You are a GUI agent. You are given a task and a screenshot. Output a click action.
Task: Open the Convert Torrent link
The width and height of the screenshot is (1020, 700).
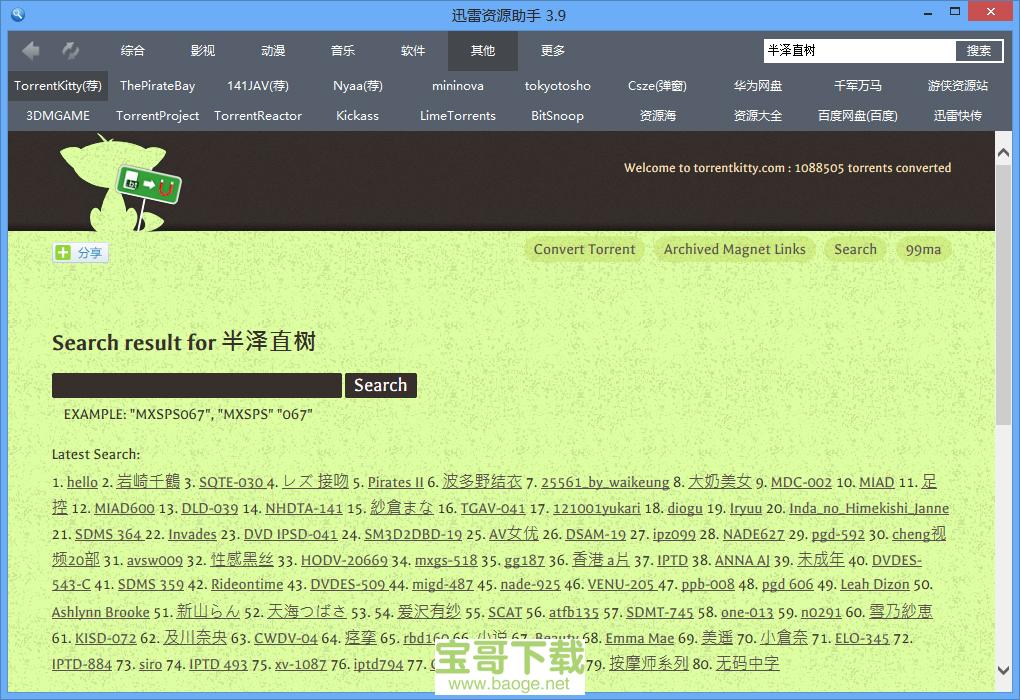pyautogui.click(x=584, y=249)
